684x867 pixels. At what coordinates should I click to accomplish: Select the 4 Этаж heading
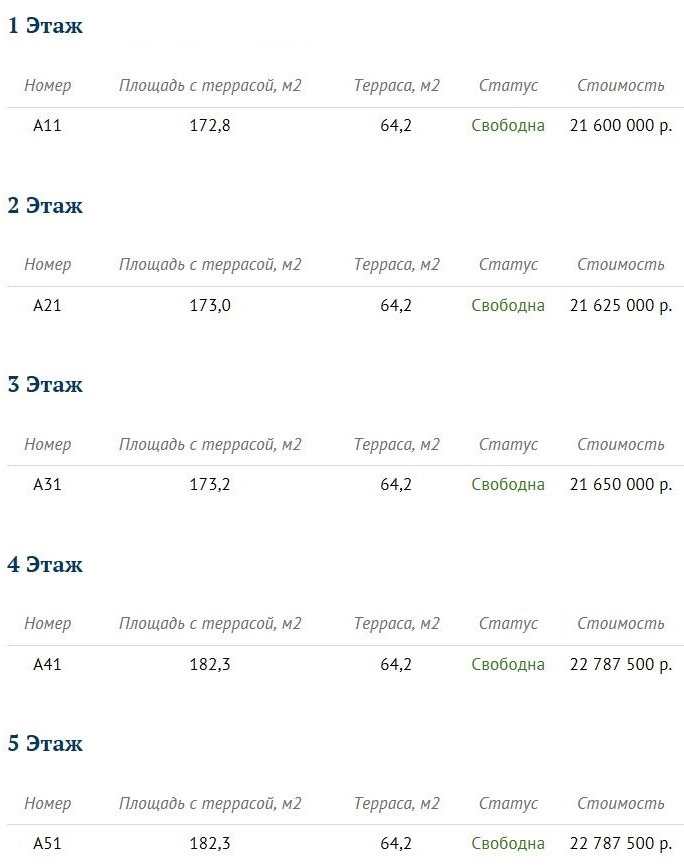pyautogui.click(x=45, y=564)
